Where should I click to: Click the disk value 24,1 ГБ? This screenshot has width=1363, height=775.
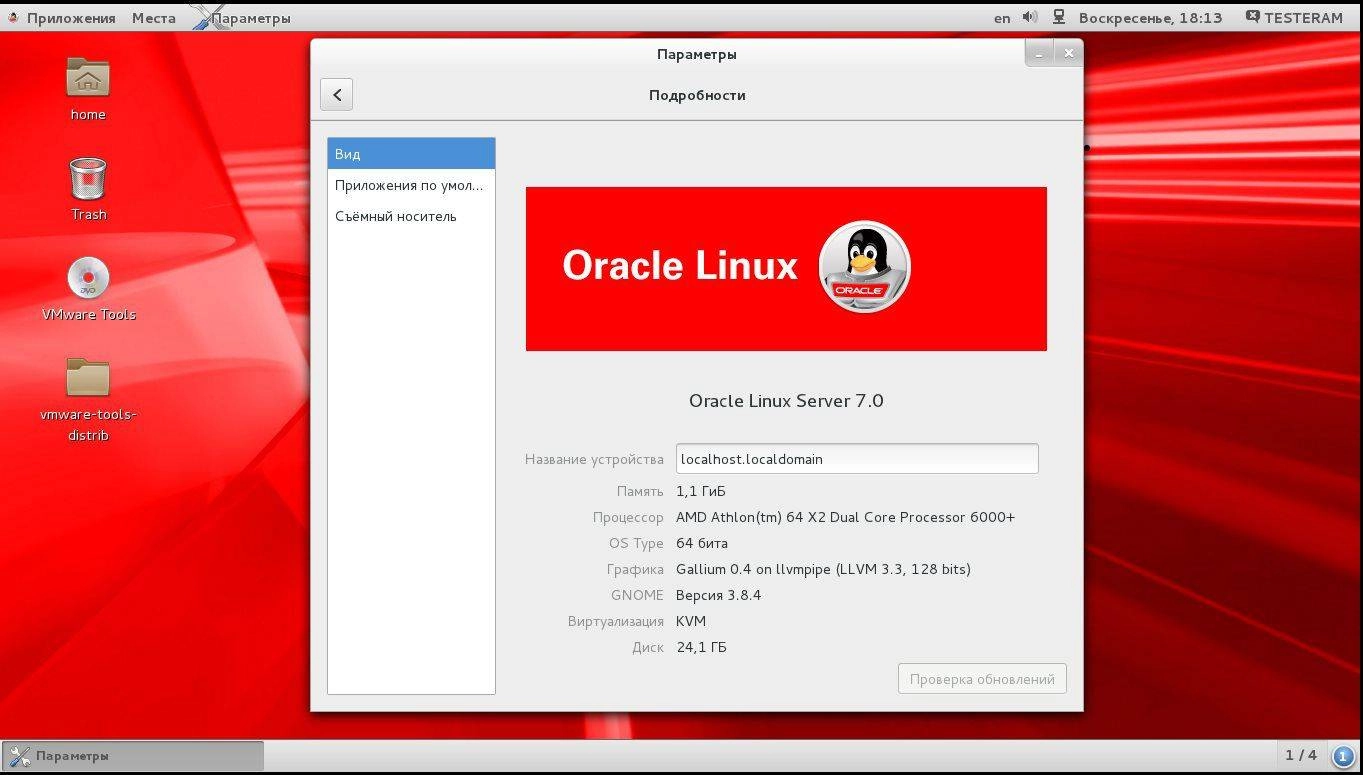701,647
